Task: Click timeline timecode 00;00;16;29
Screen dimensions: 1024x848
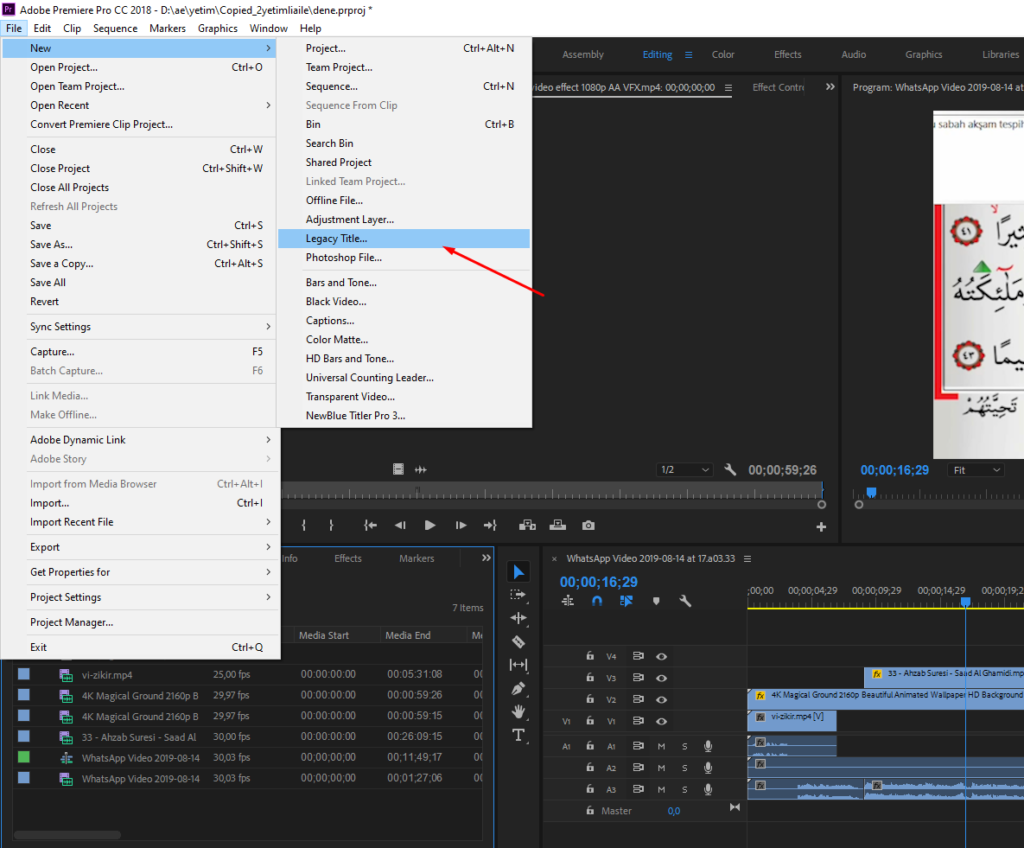Action: tap(598, 581)
